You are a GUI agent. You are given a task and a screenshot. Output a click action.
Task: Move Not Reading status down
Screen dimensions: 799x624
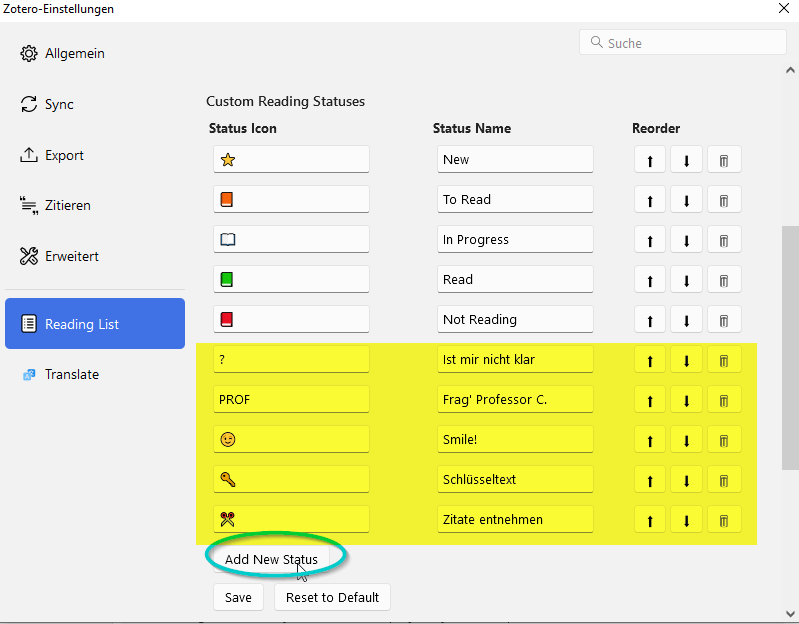coord(686,320)
